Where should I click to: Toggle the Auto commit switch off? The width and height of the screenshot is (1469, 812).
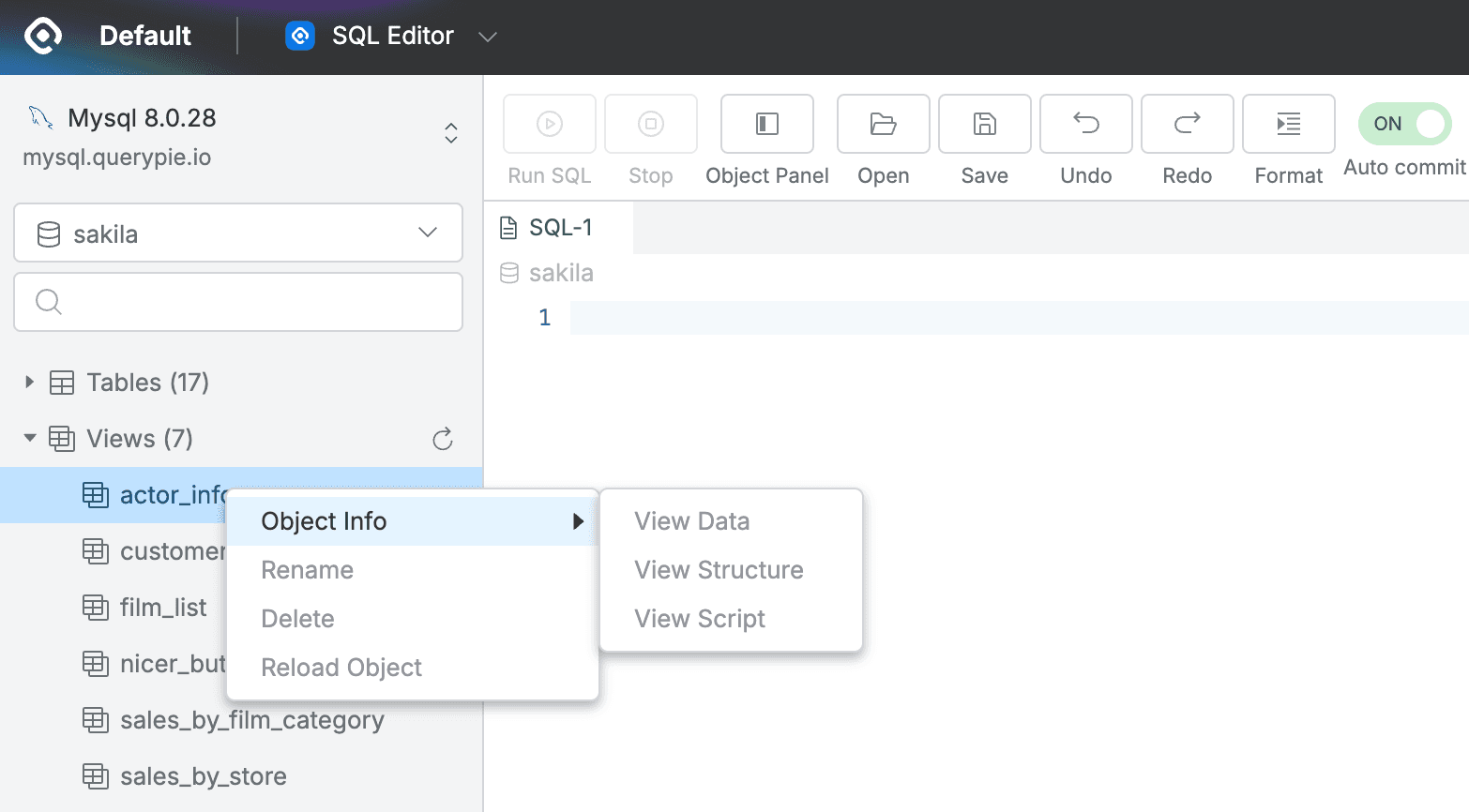tap(1404, 123)
